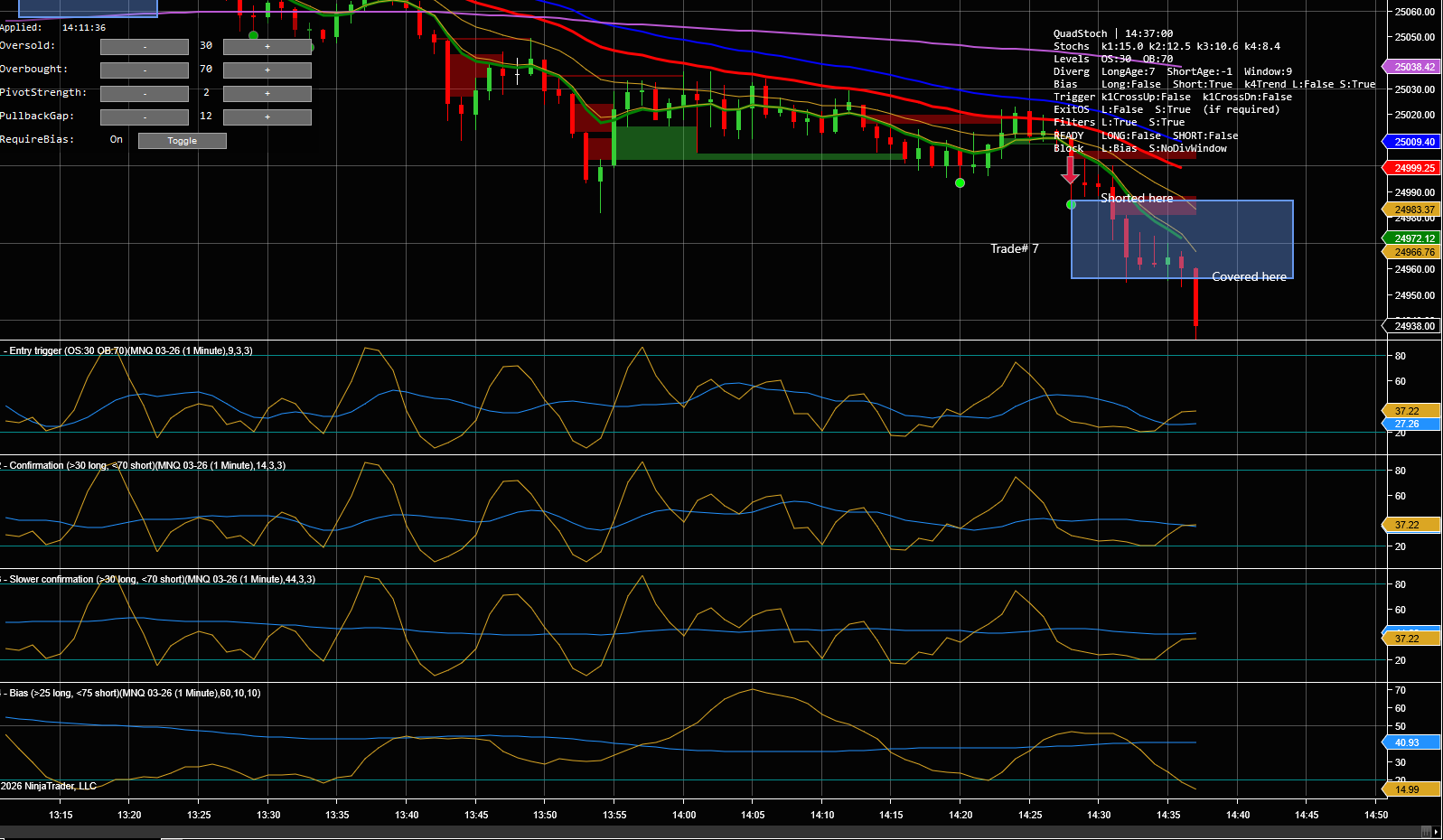Screen dimensions: 1443x840
Task: Select the 'Covered here' annotation text
Action: pos(1249,276)
